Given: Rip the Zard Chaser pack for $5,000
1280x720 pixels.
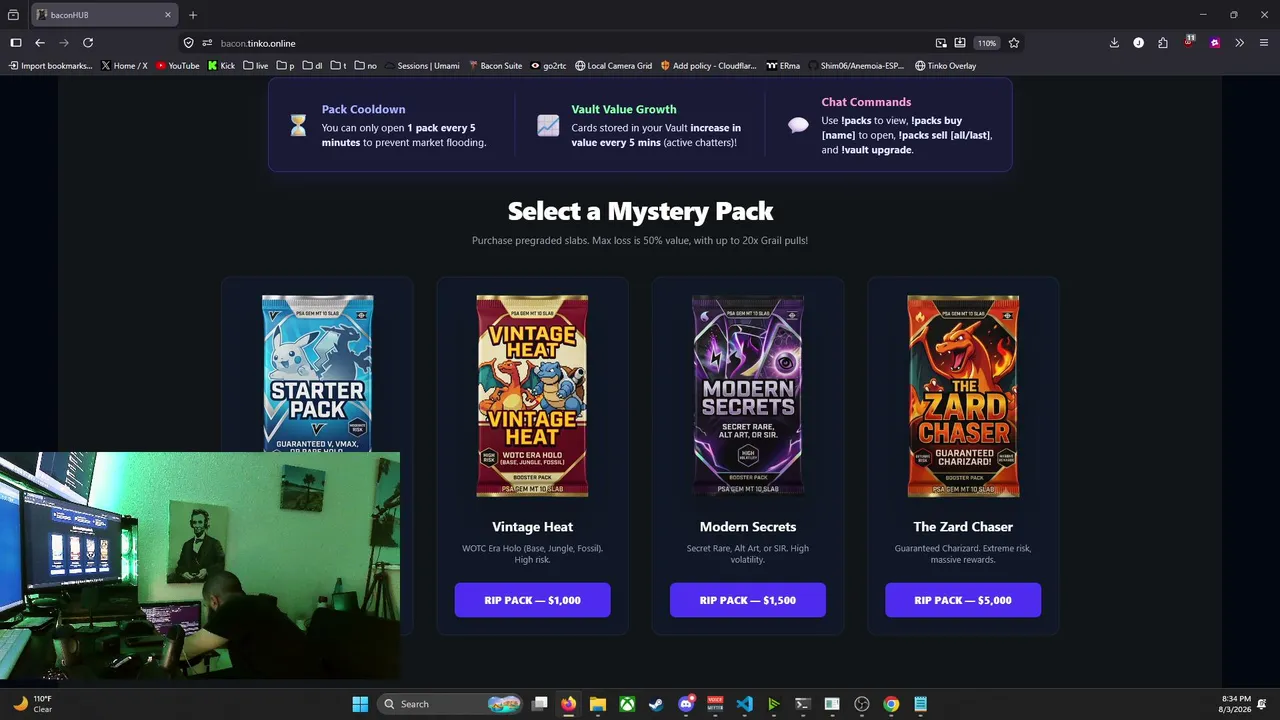Looking at the screenshot, I should pos(963,600).
